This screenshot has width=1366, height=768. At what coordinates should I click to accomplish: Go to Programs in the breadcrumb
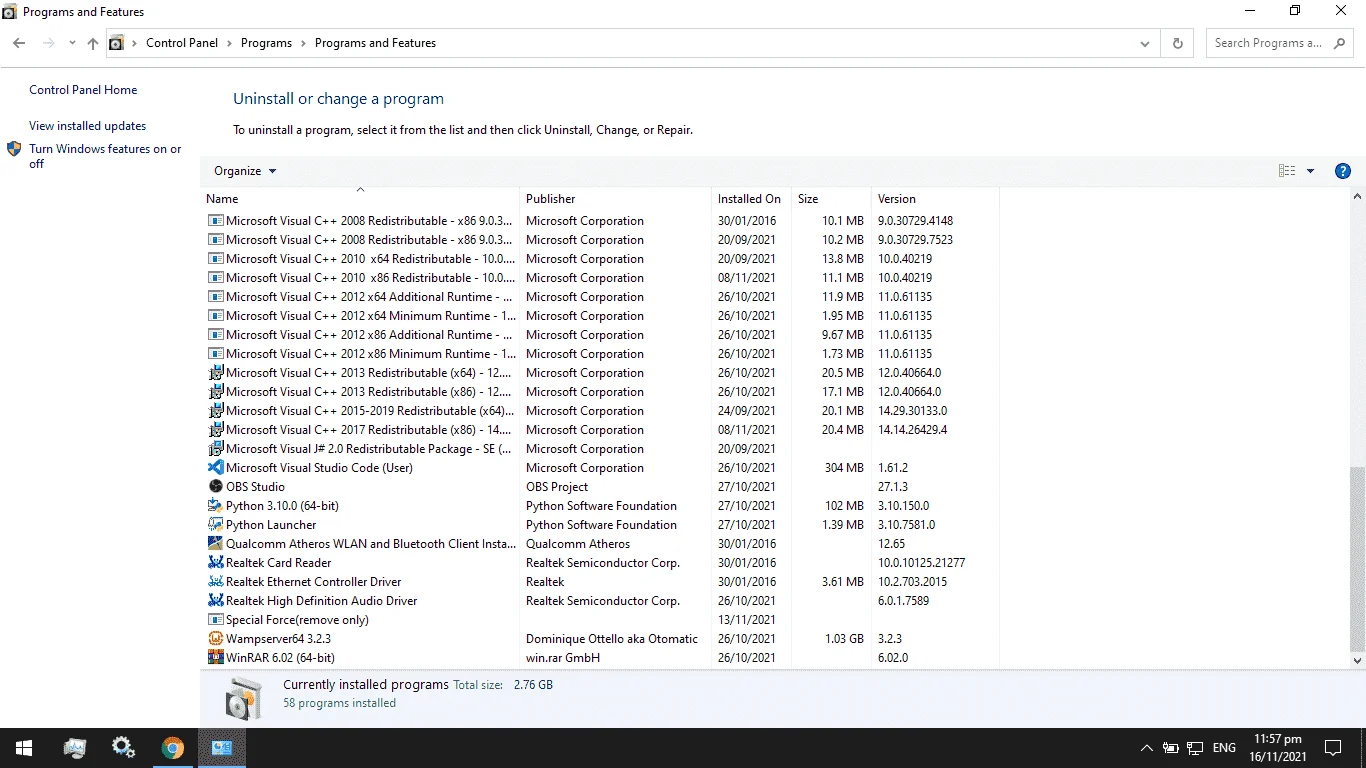(x=266, y=43)
